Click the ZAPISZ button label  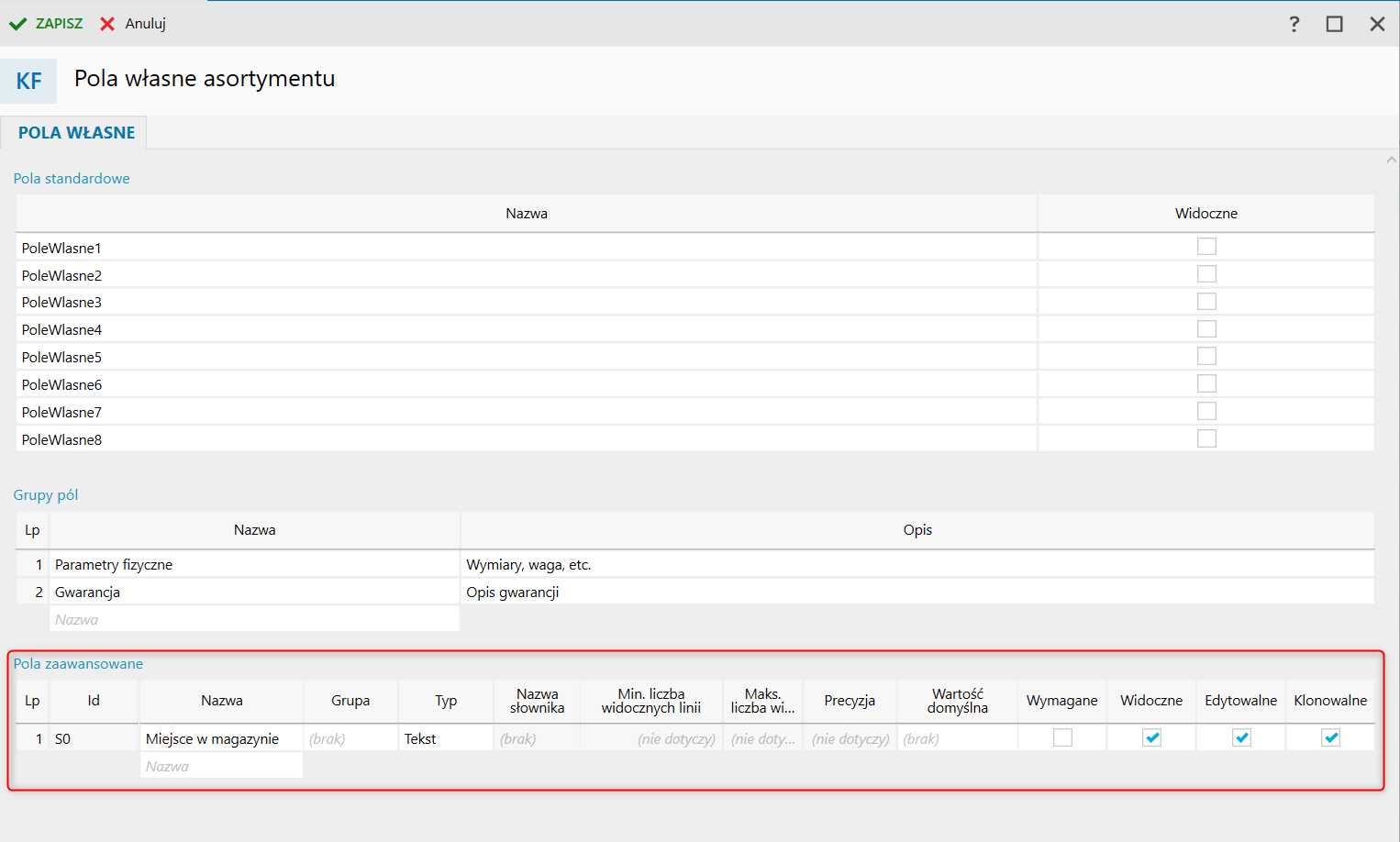[x=59, y=24]
